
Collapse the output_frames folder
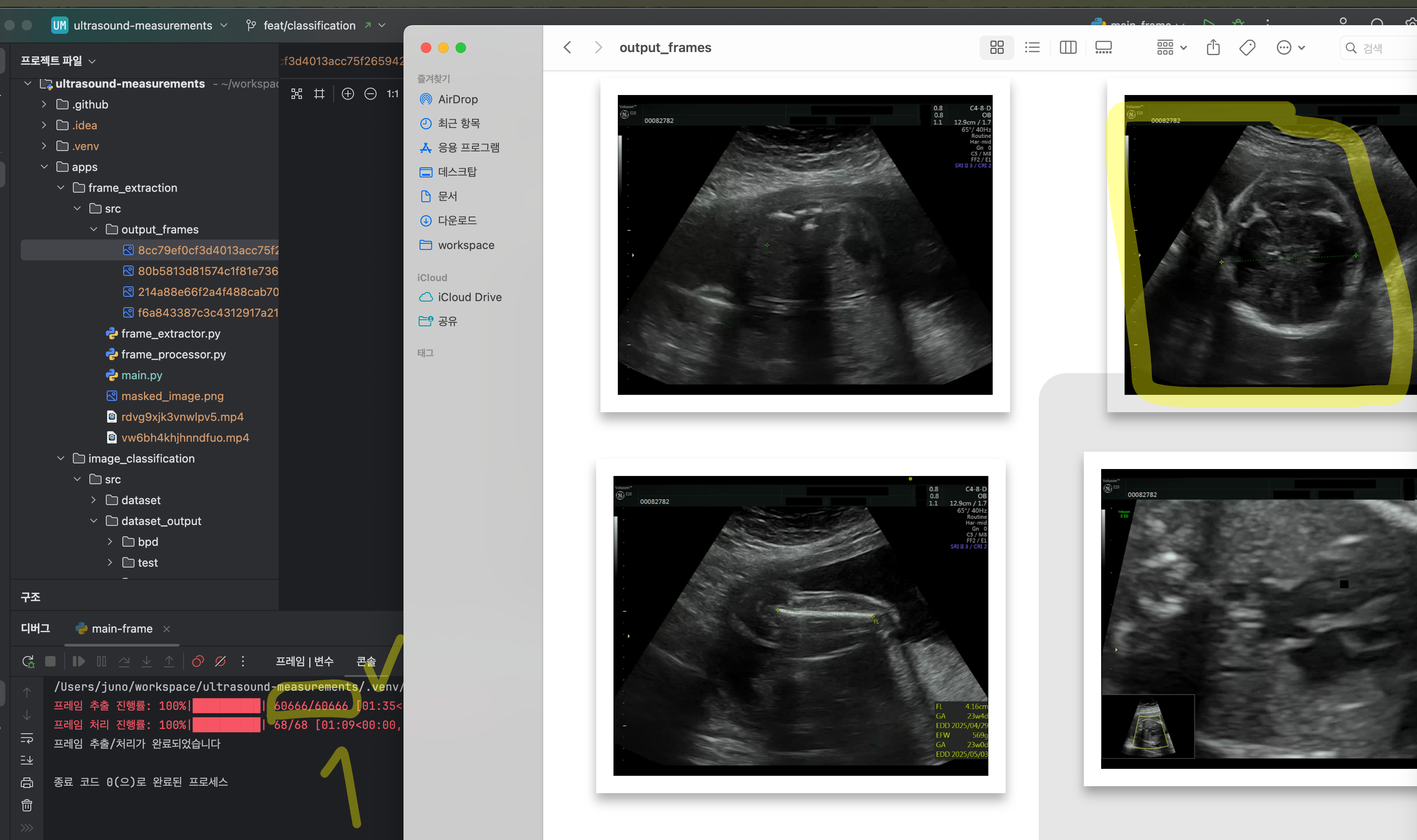coord(94,229)
